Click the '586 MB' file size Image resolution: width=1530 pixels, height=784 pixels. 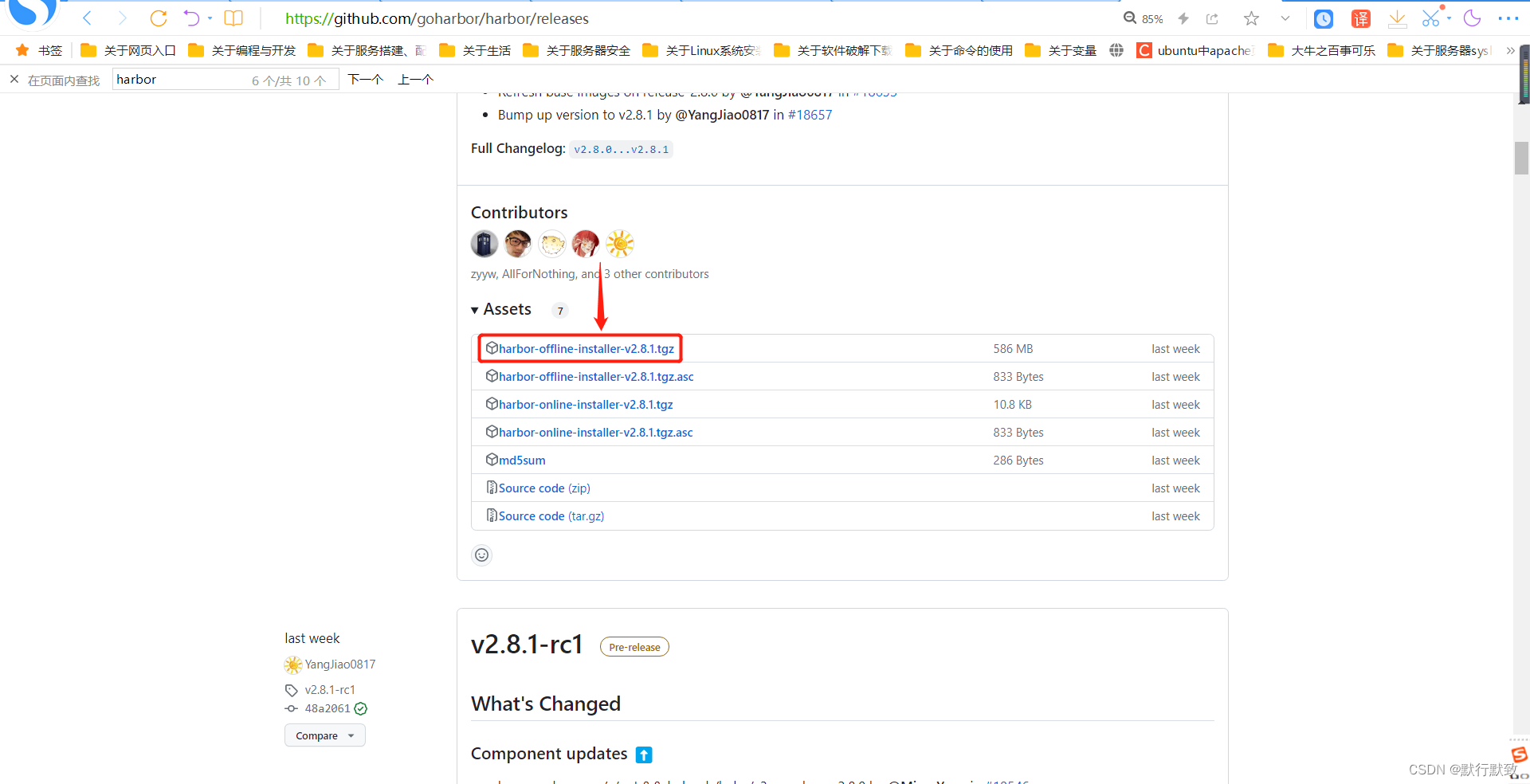coord(1013,349)
